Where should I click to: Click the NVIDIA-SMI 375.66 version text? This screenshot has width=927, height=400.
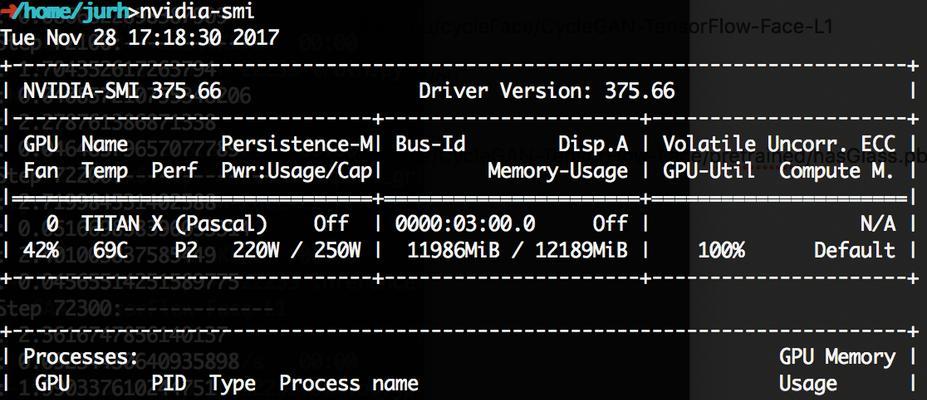click(122, 91)
